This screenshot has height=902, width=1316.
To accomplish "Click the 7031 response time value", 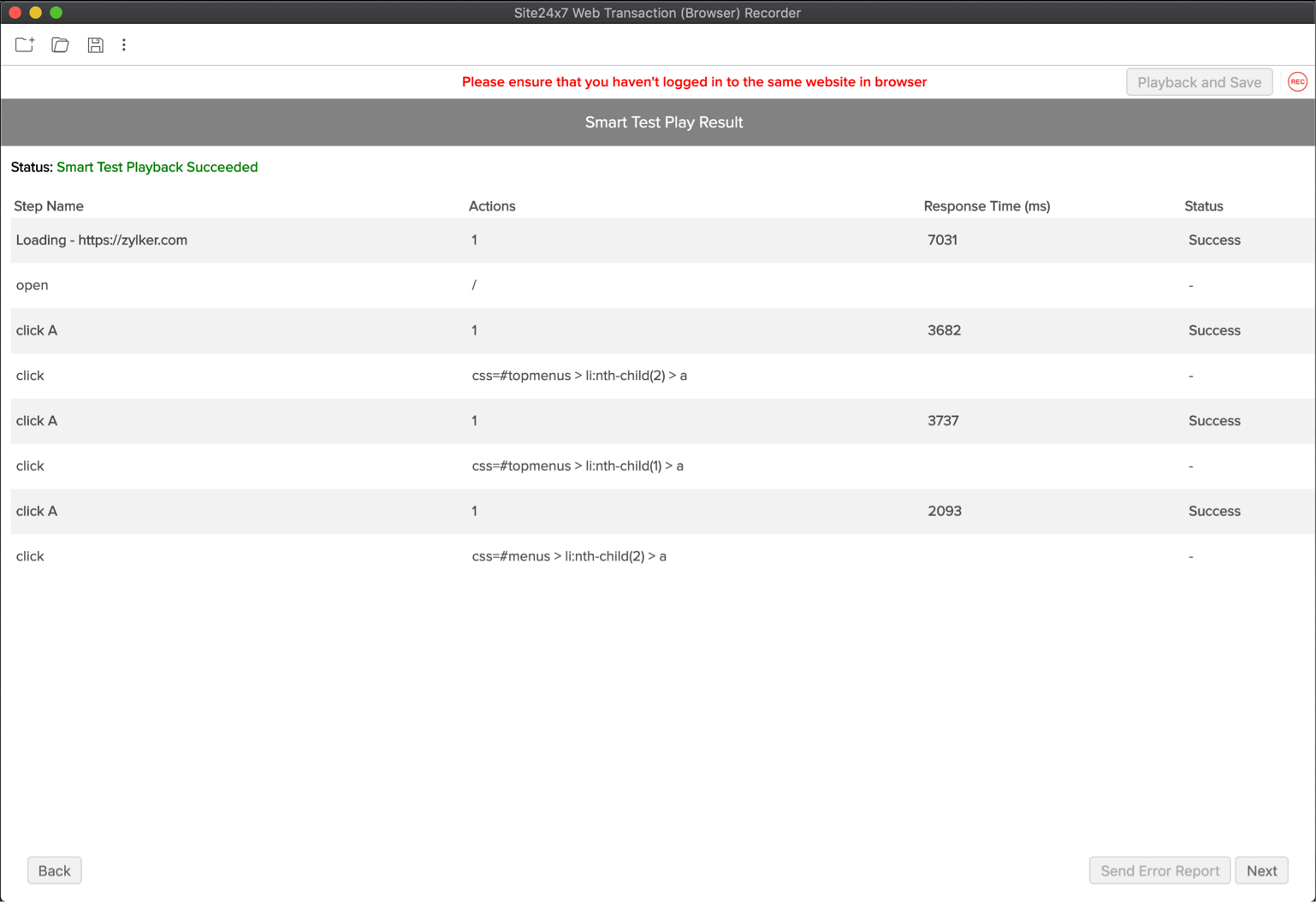I will (942, 240).
